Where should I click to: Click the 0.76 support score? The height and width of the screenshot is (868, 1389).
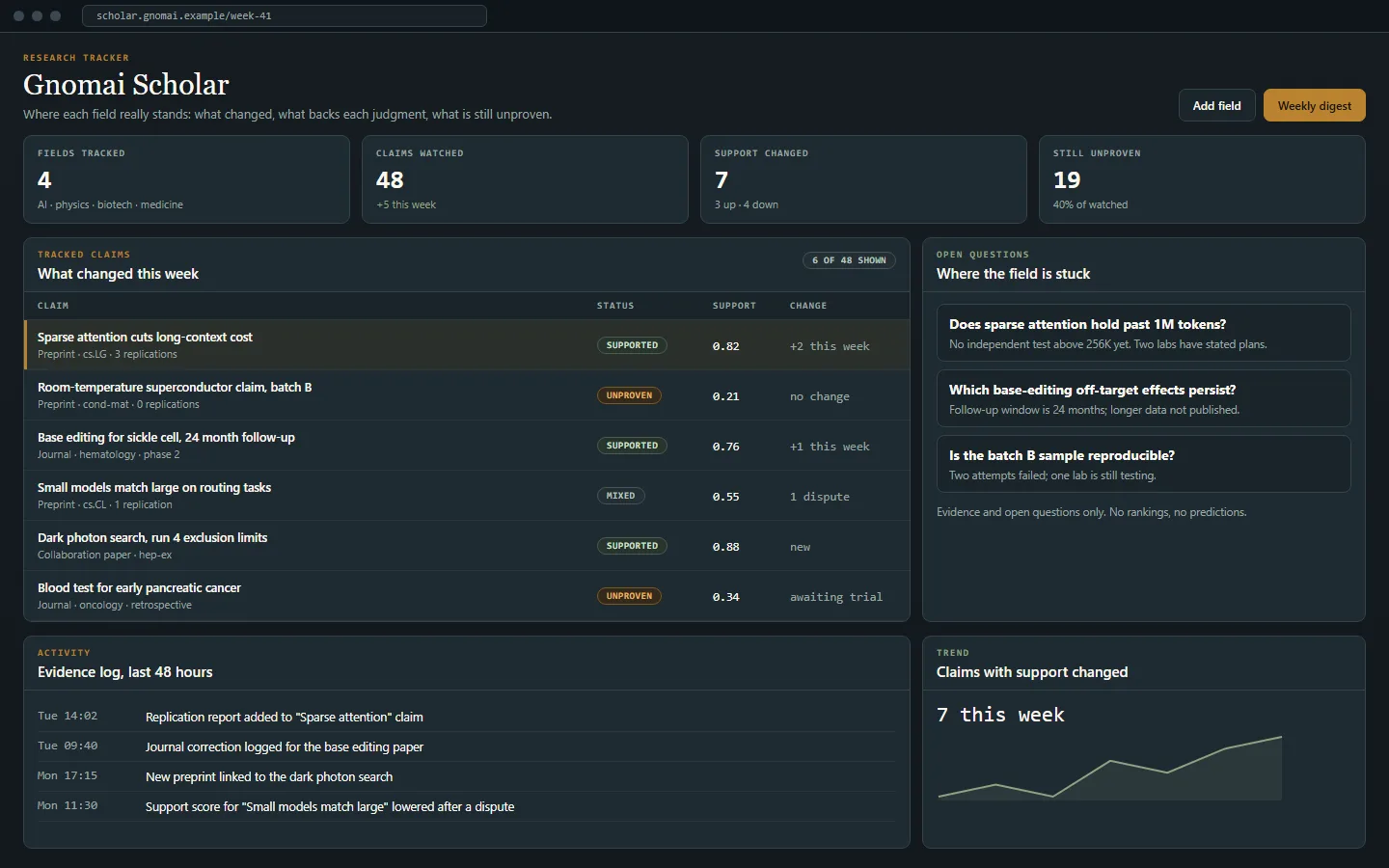click(x=725, y=447)
